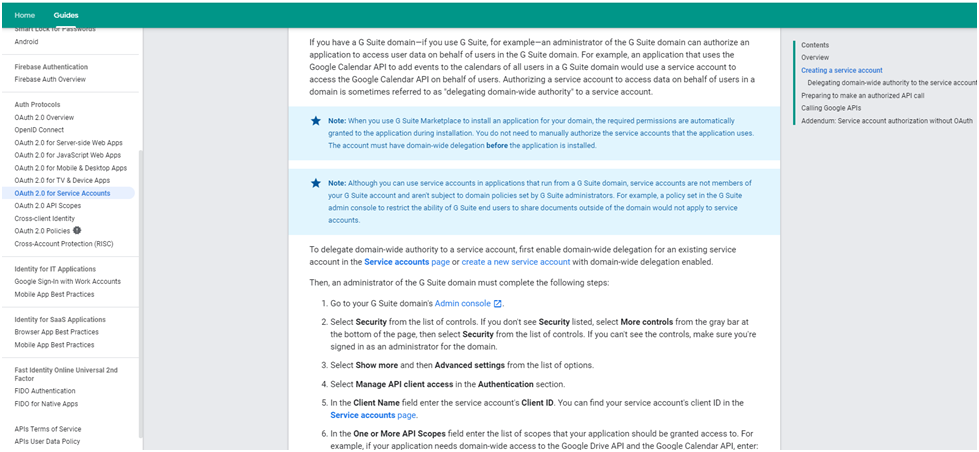Click the Auth Protocols section heading
979x452 pixels.
(37, 104)
